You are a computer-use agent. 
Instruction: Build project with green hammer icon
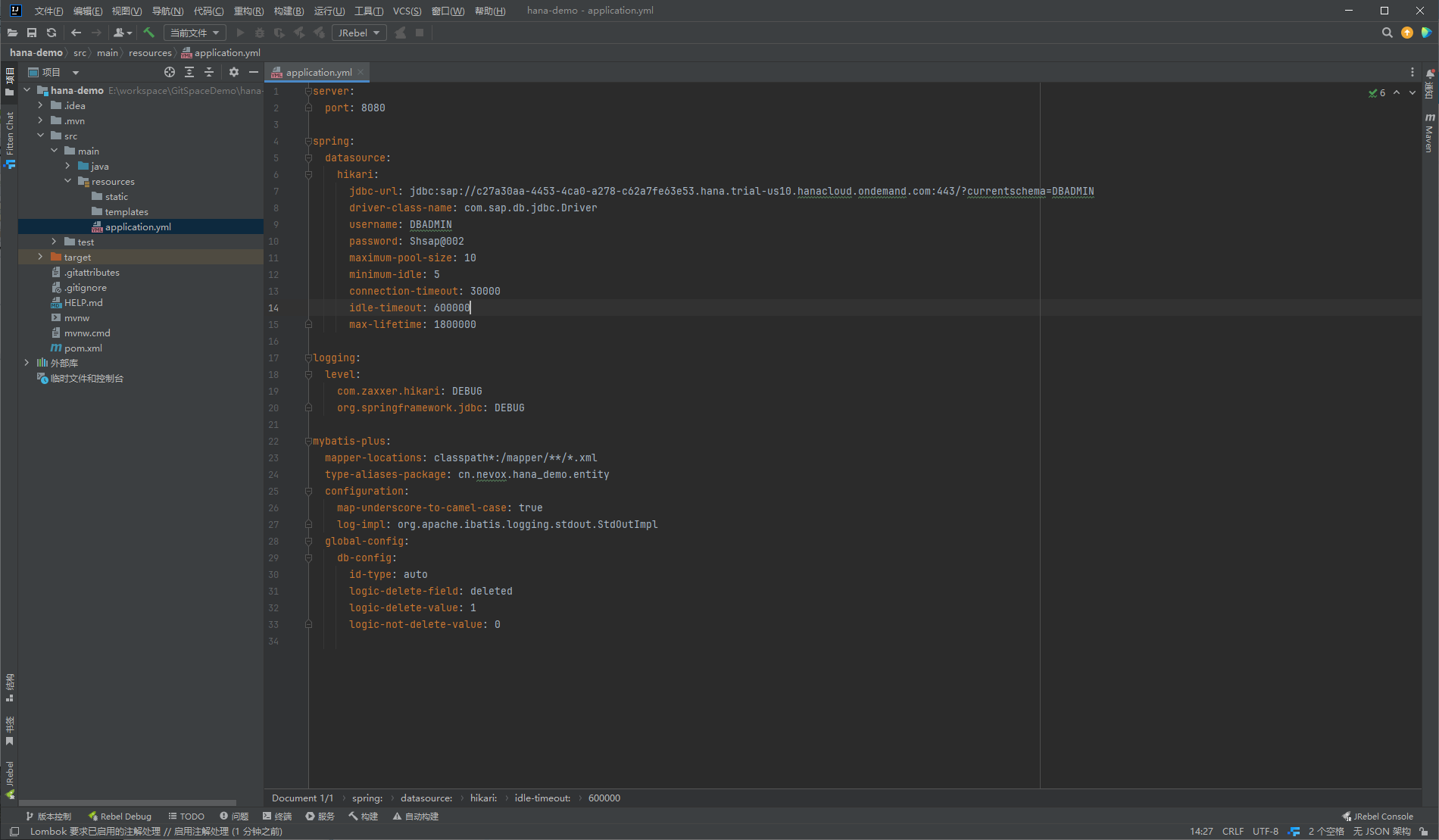coord(148,33)
